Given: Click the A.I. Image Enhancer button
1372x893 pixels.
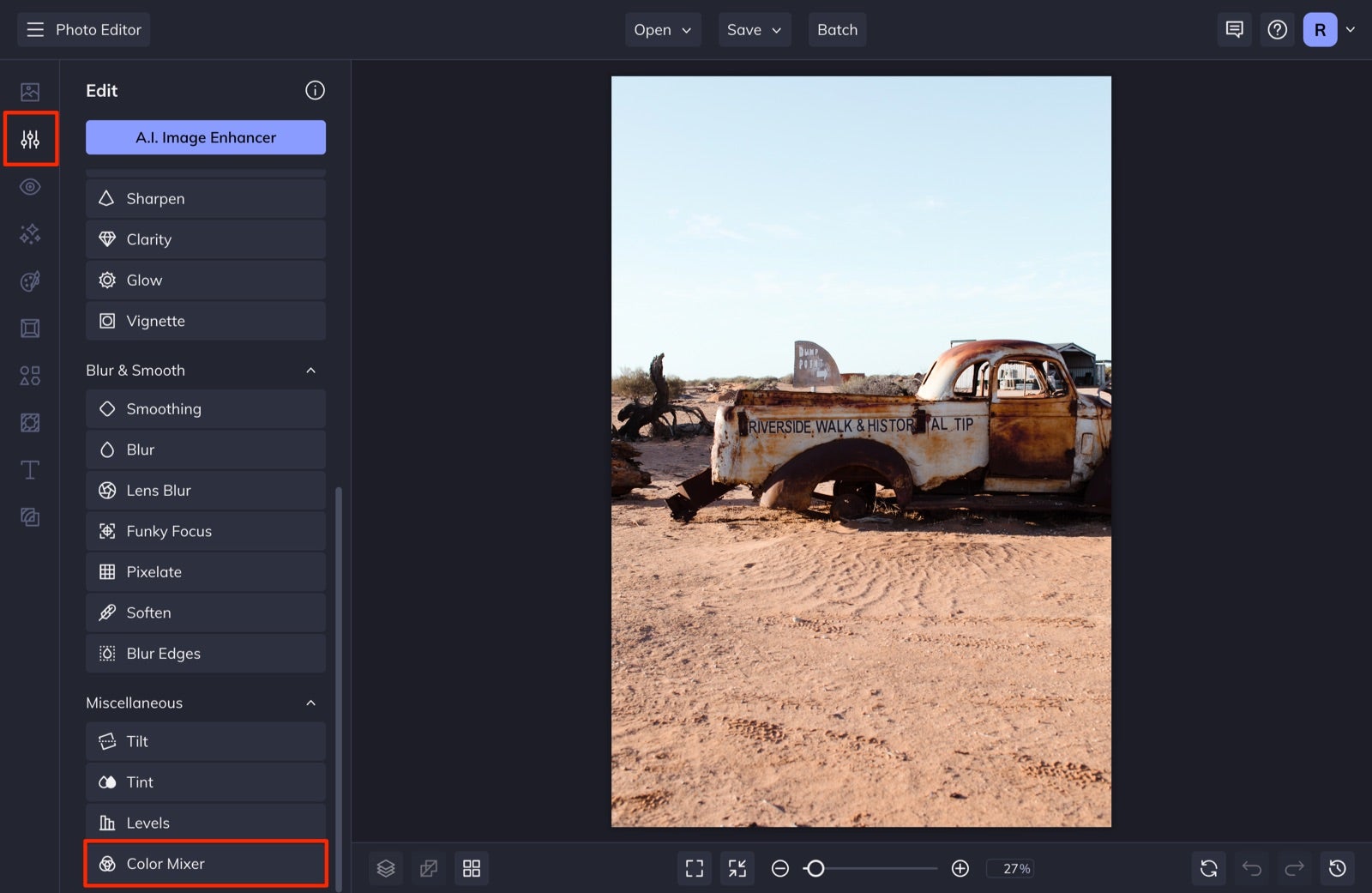Looking at the screenshot, I should point(205,136).
